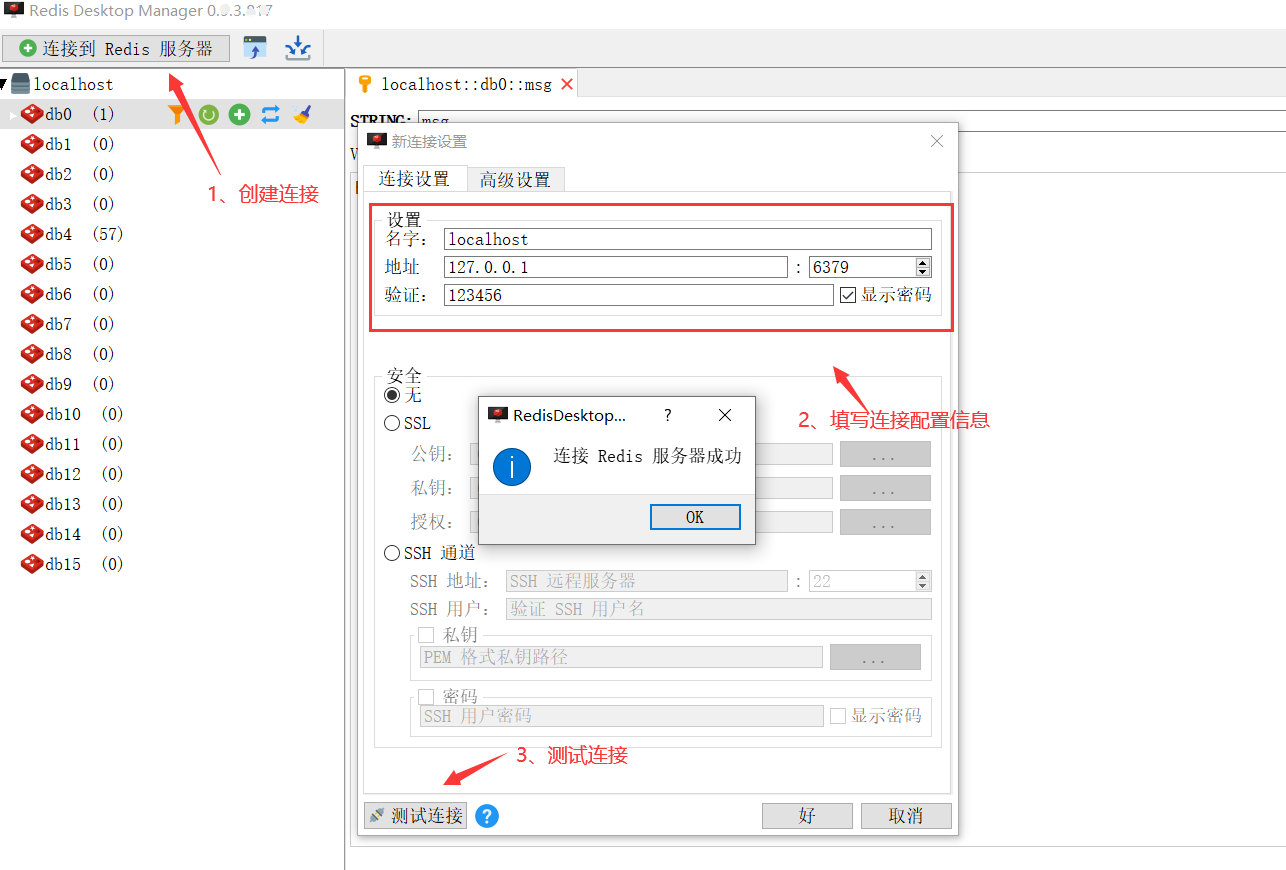1286x870 pixels.
Task: Click the db15 database icon
Action: click(32, 564)
